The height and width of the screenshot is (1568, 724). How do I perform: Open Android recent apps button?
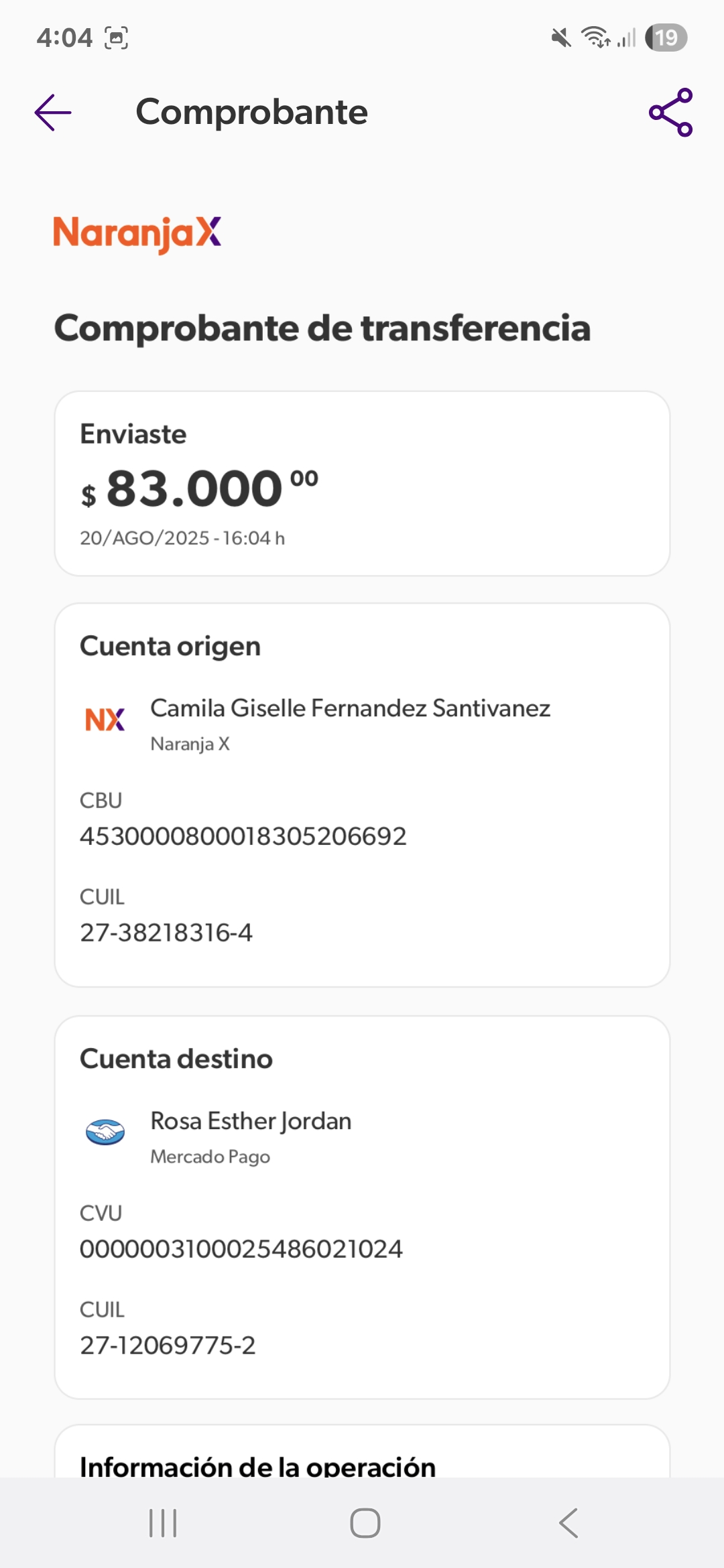(163, 1522)
